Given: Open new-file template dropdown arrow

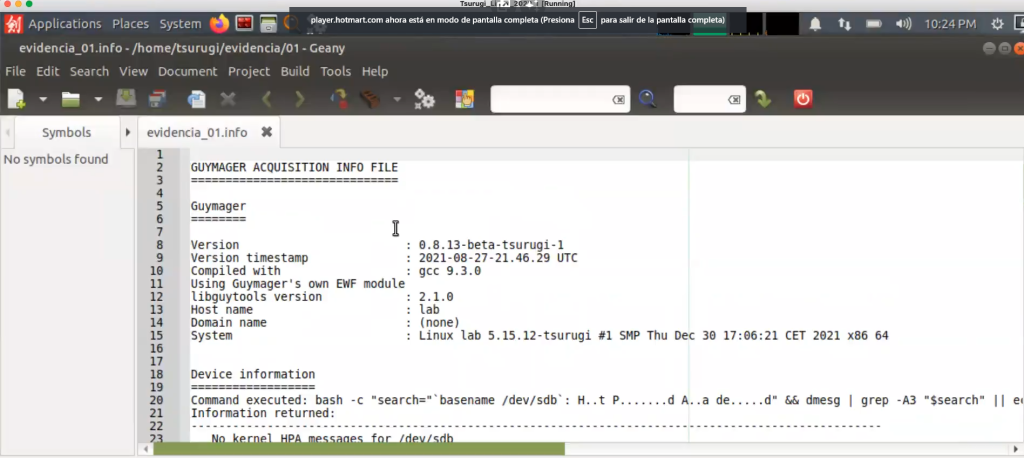Looking at the screenshot, I should (43, 99).
